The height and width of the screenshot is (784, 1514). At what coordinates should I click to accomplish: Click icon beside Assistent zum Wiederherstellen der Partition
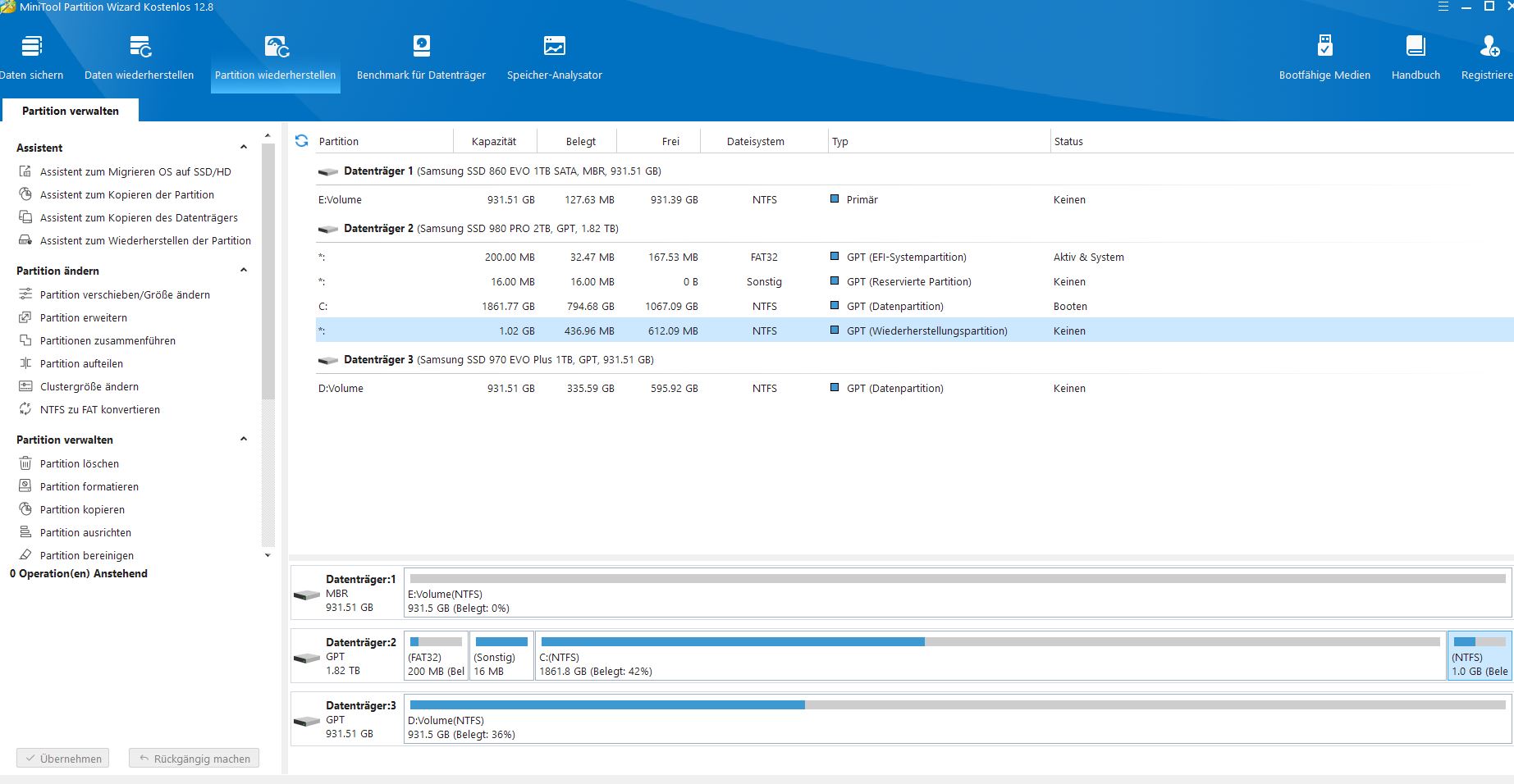[x=25, y=240]
